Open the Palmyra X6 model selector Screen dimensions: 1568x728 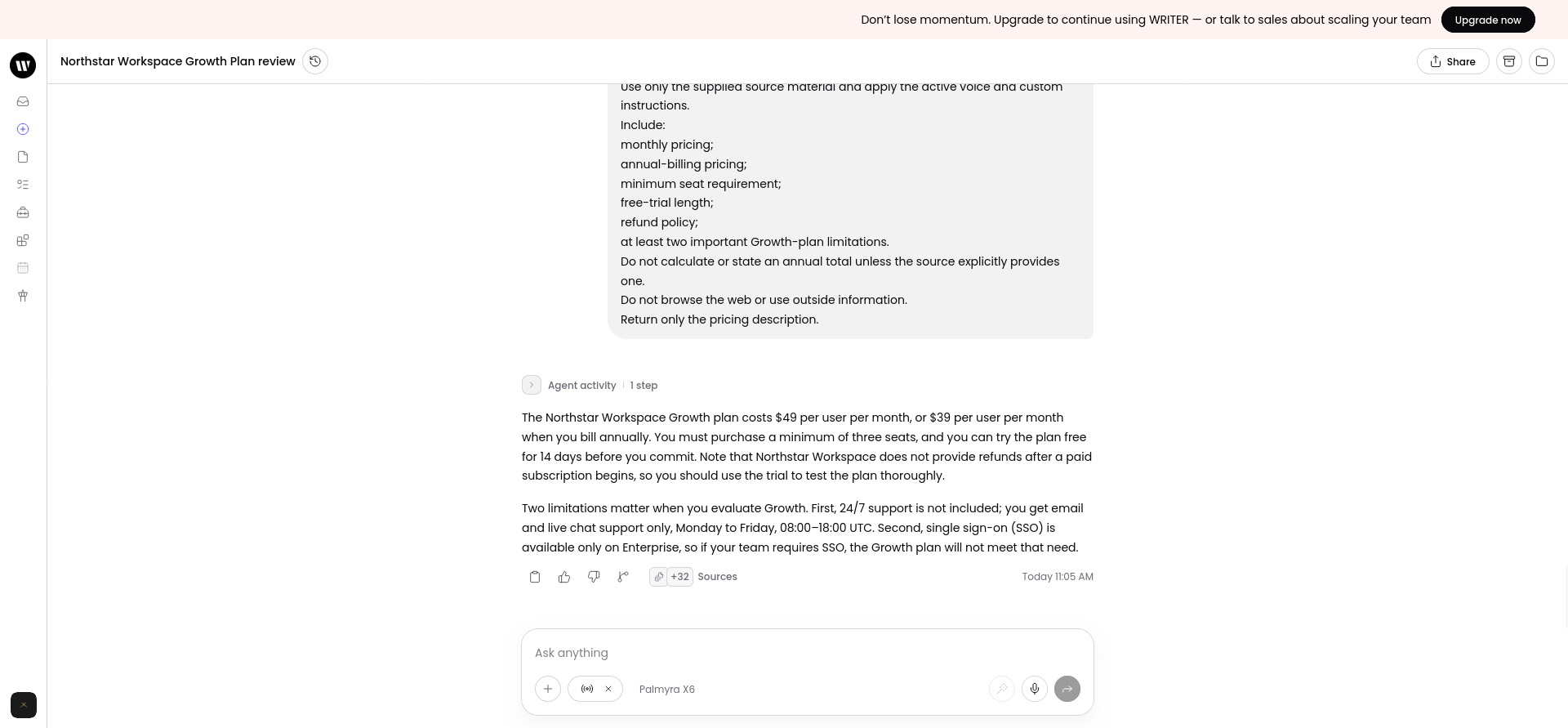[667, 689]
